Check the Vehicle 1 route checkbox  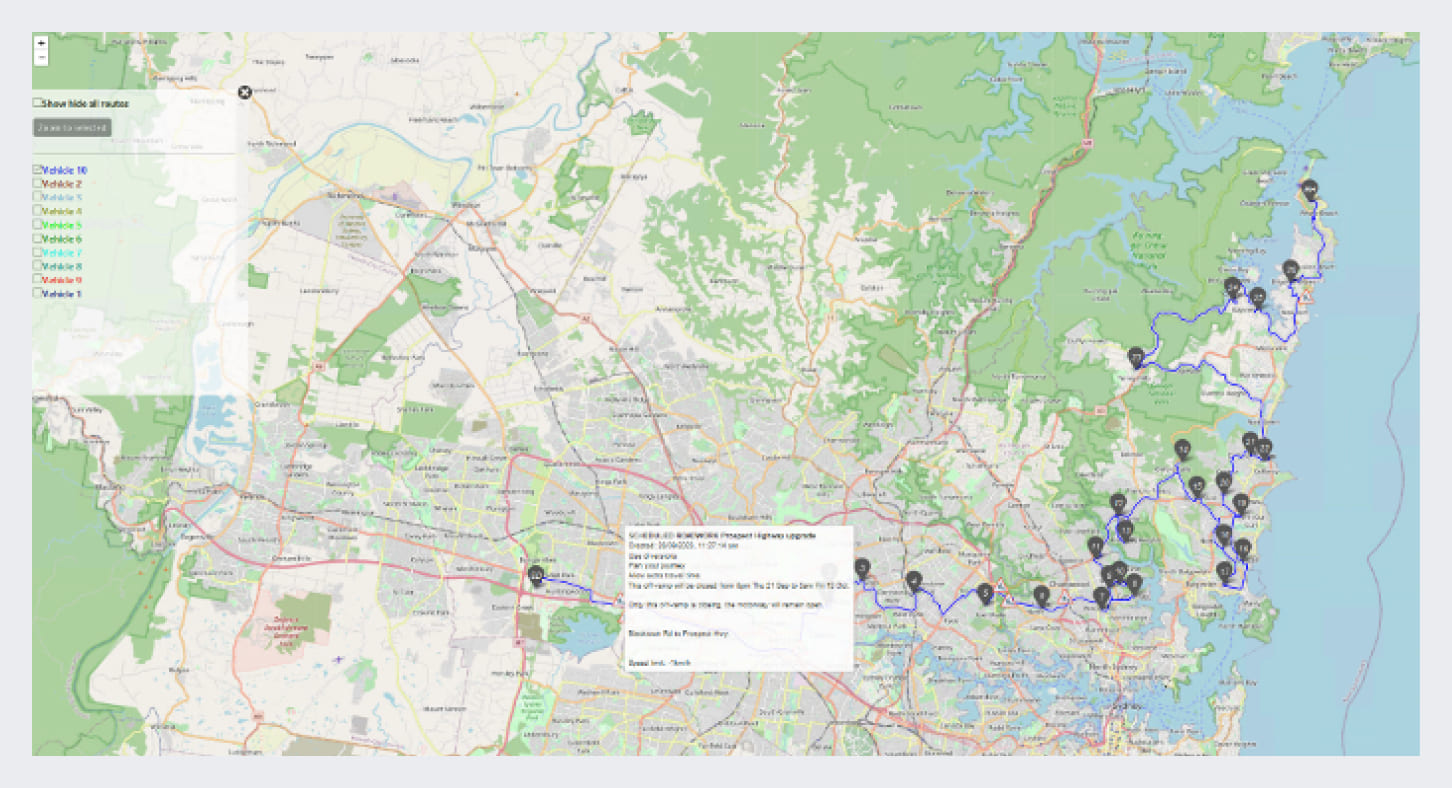pyautogui.click(x=38, y=294)
